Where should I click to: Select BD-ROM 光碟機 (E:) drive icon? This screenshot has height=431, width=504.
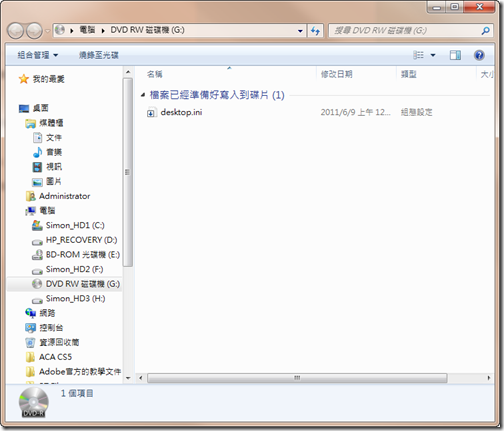click(x=37, y=255)
